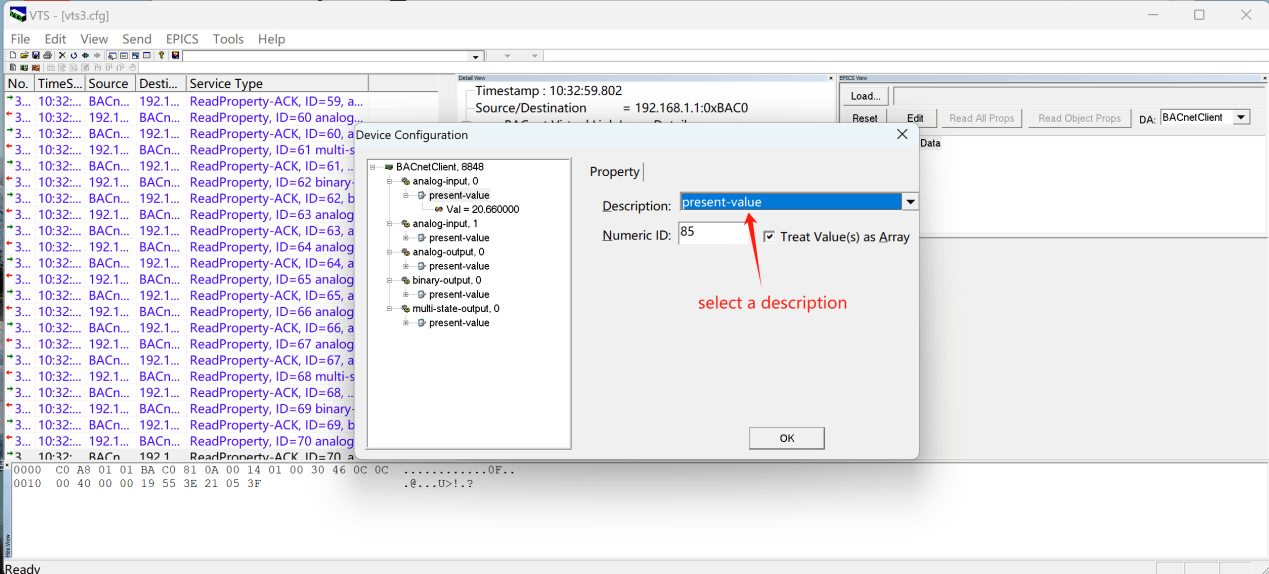Select the ReadProperty-ACK, ID=59 packet row
This screenshot has height=574, width=1269.
[184, 101]
